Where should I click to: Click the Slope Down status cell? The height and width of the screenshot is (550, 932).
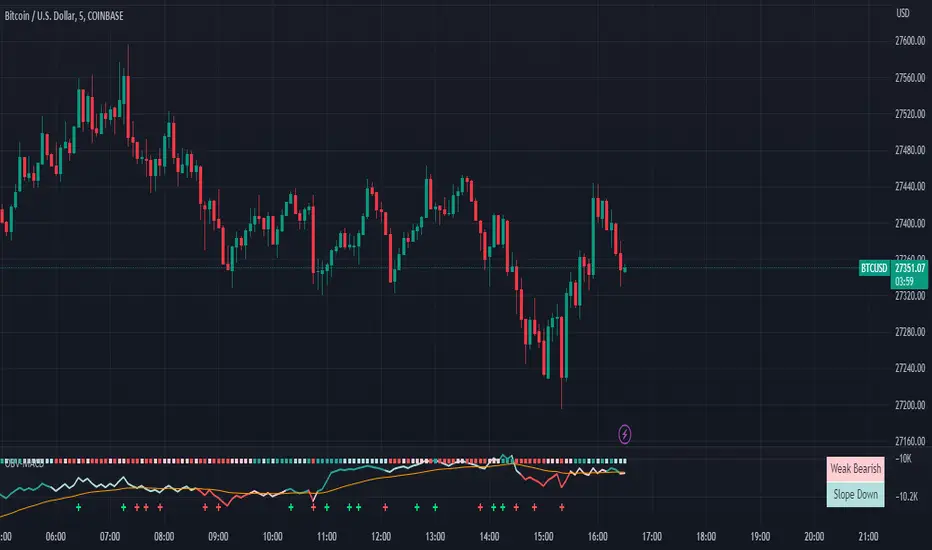click(855, 494)
